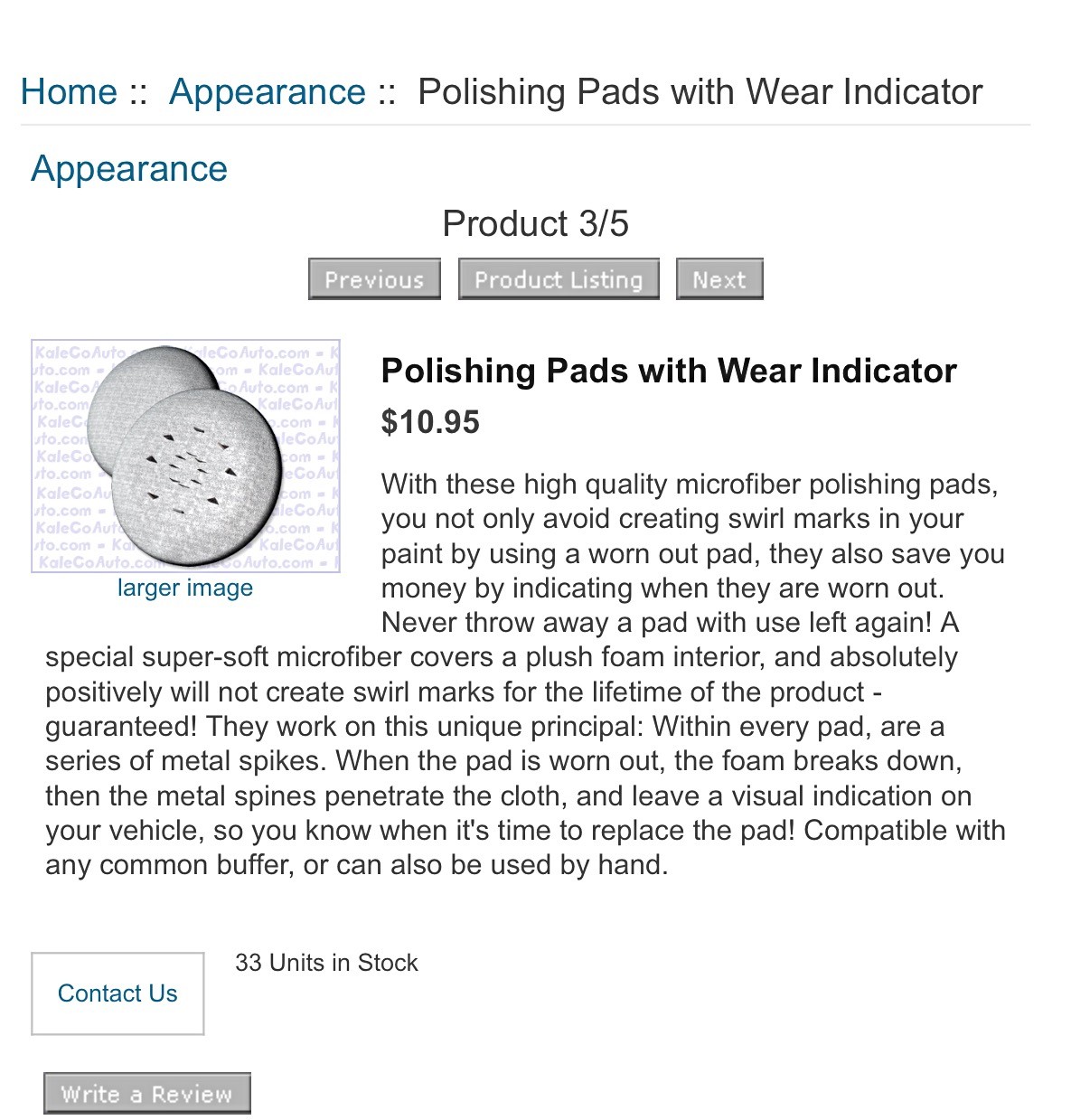Click the Appearance category heading

129,169
